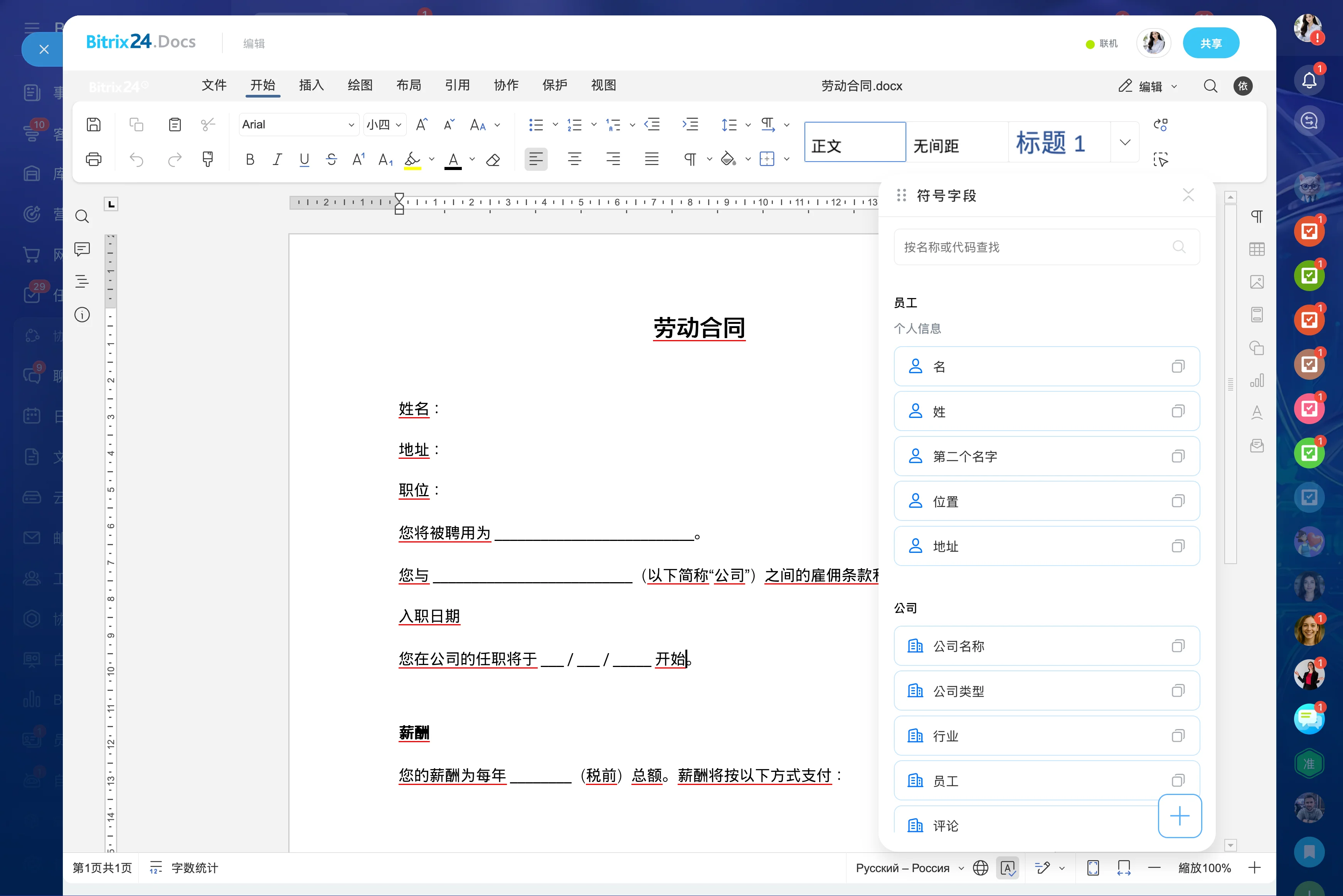Search fields in 按名称或代码查找 box
1343x896 pixels.
pyautogui.click(x=1047, y=247)
